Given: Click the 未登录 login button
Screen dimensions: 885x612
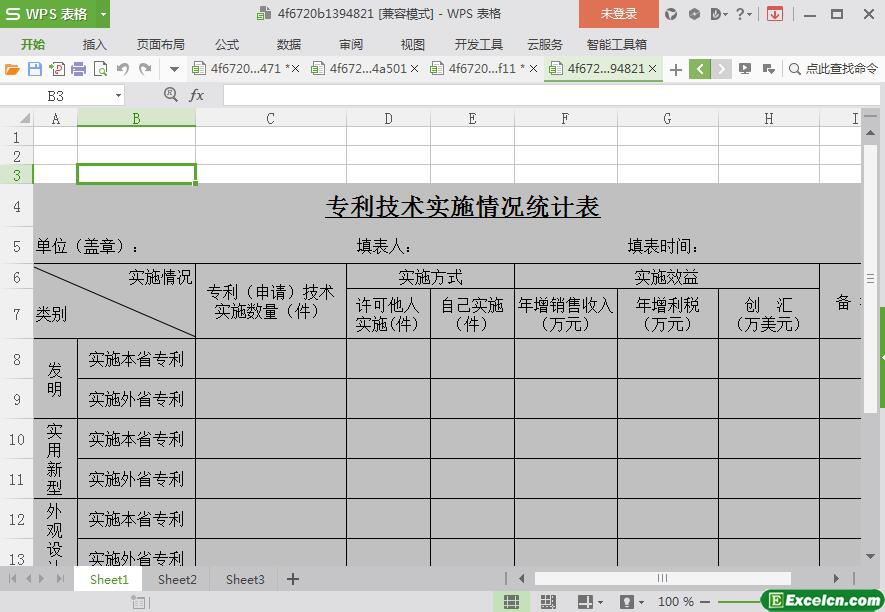Looking at the screenshot, I should 618,14.
